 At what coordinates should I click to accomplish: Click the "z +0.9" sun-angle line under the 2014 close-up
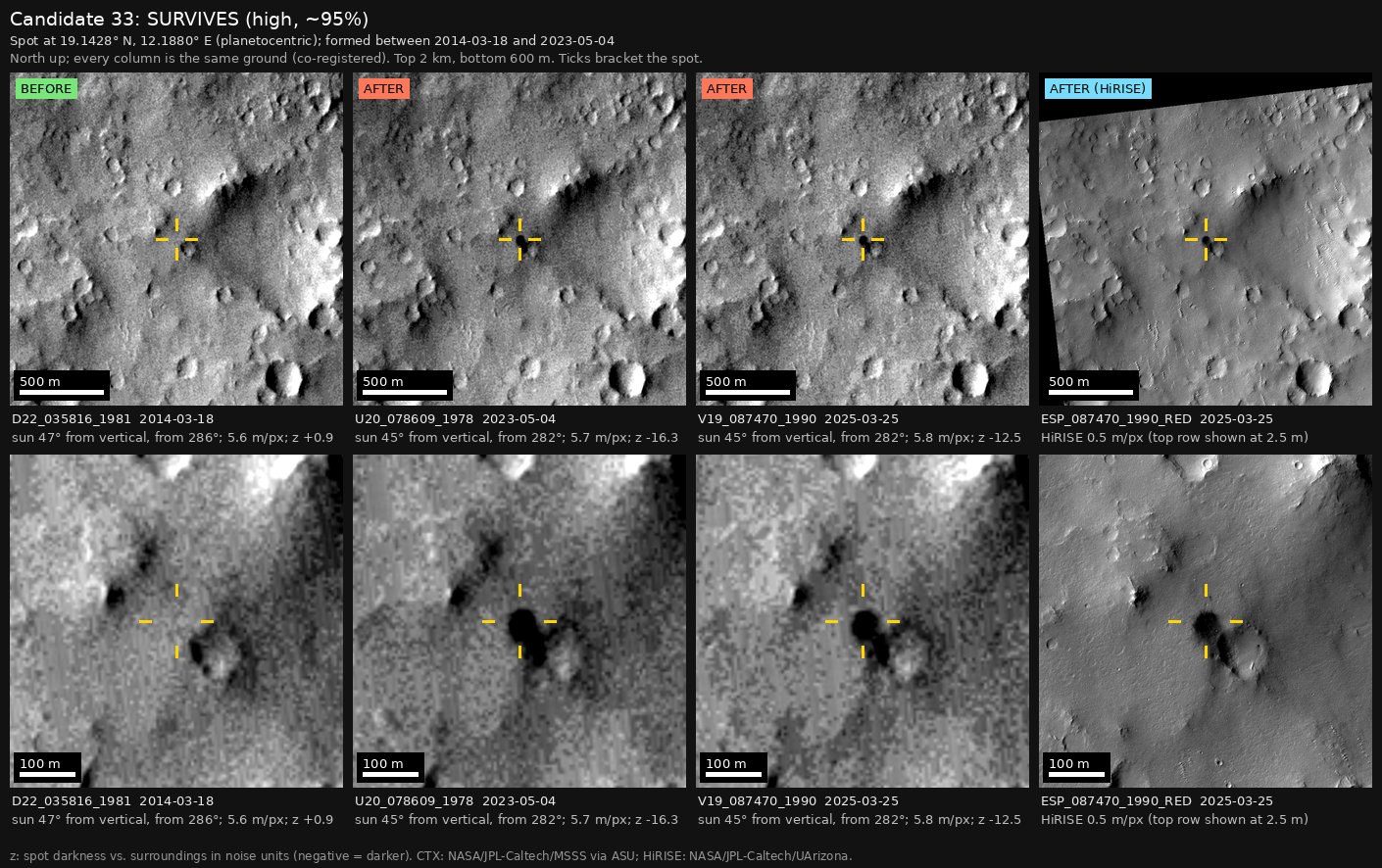pyautogui.click(x=173, y=820)
